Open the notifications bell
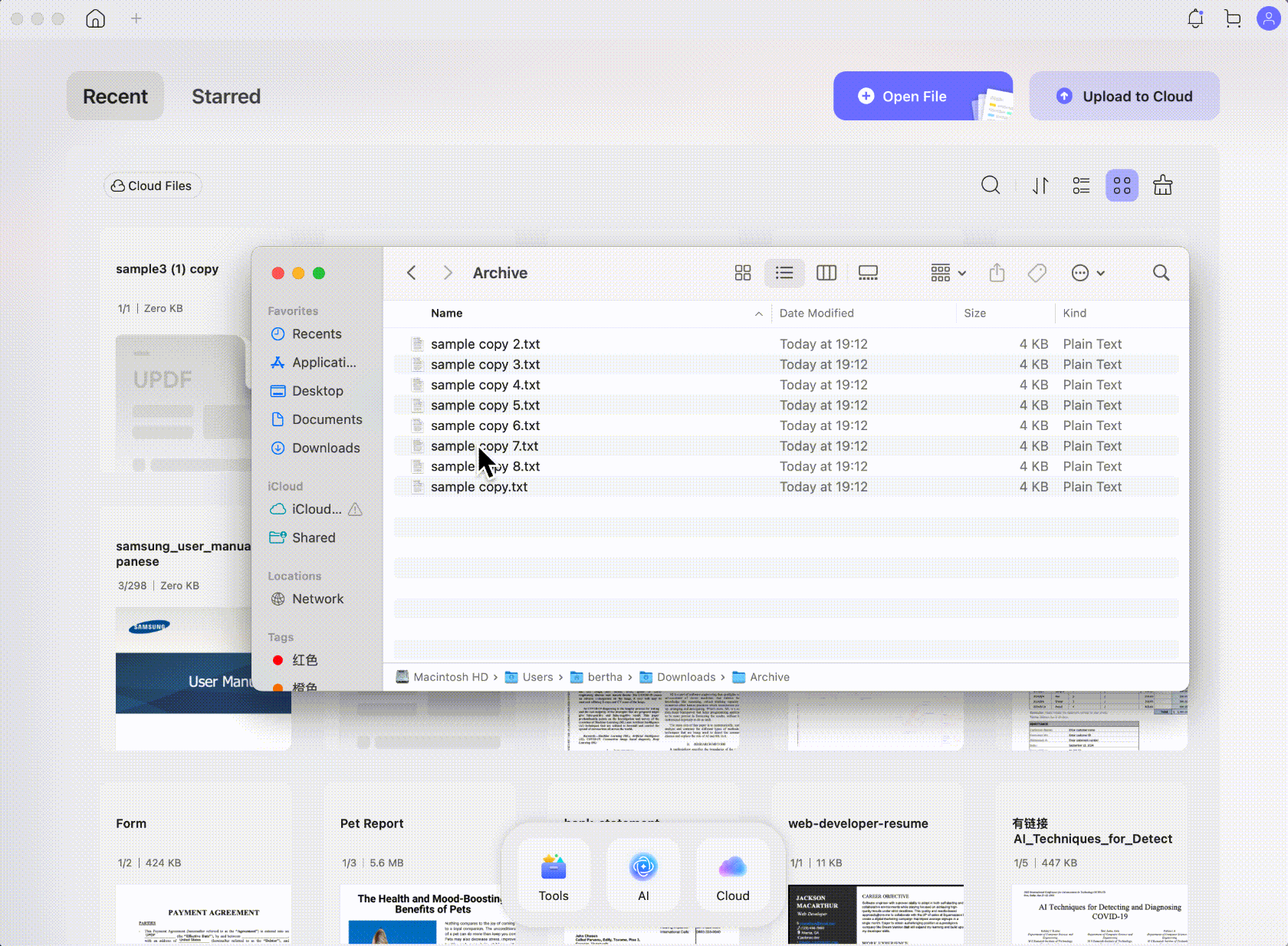The width and height of the screenshot is (1288, 946). coord(1195,18)
